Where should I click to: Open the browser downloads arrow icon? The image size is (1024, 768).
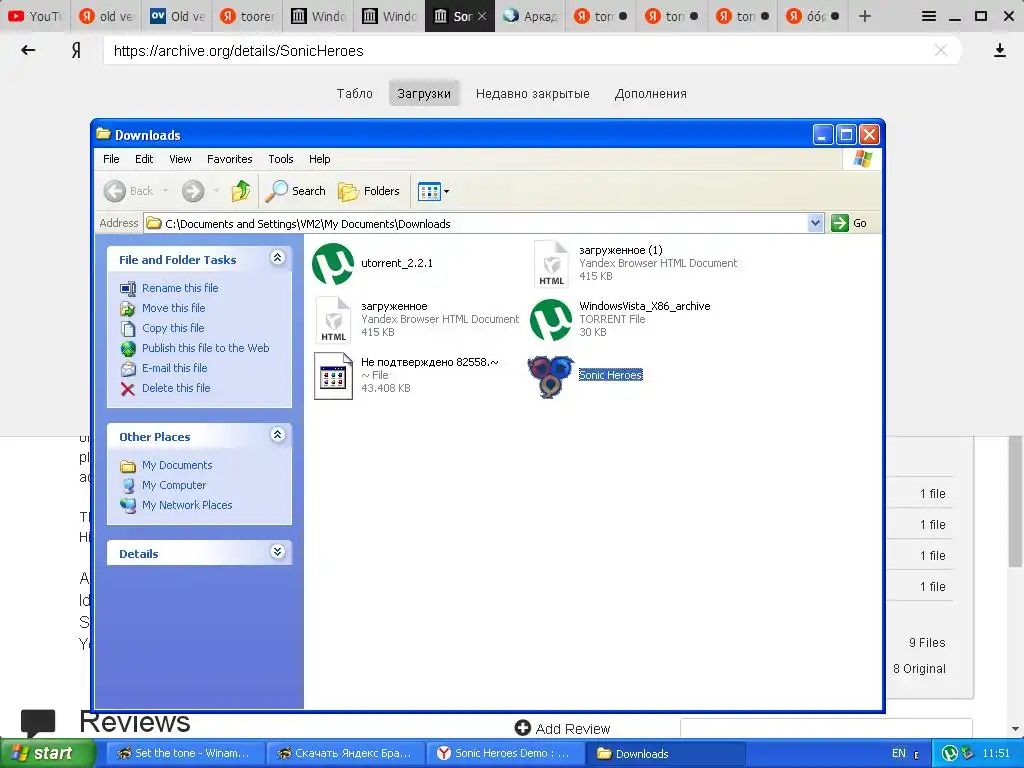click(1000, 50)
